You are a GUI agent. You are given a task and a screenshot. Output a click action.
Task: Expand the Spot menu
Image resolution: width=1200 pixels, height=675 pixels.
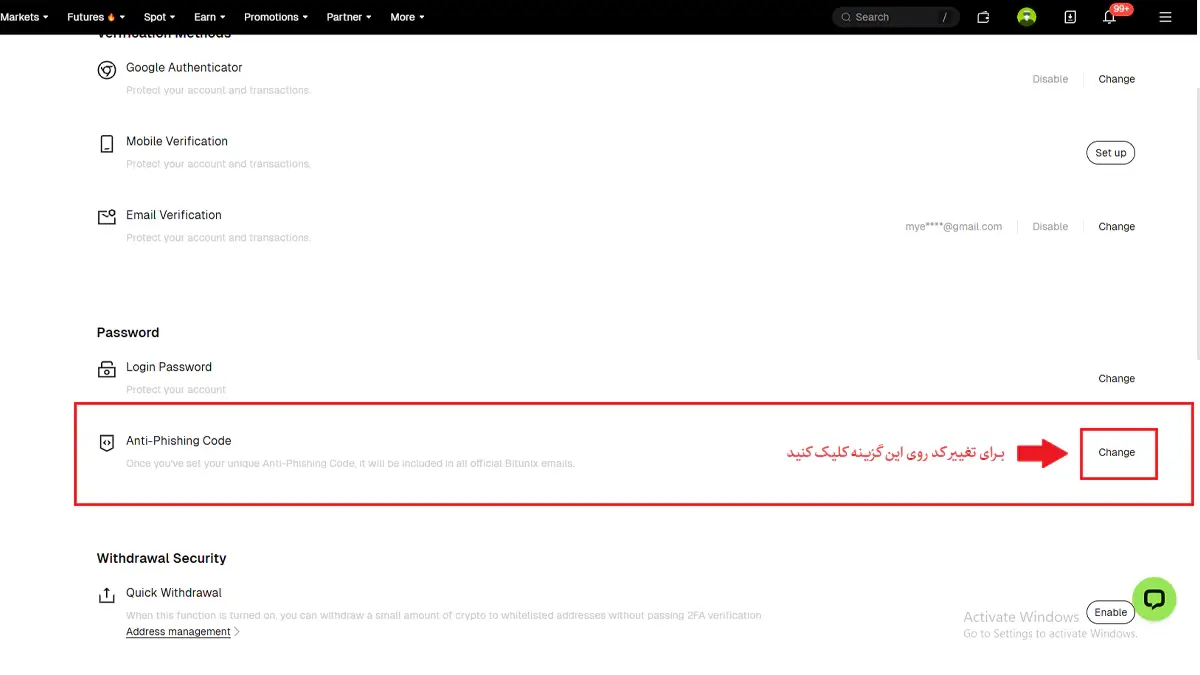coord(159,17)
